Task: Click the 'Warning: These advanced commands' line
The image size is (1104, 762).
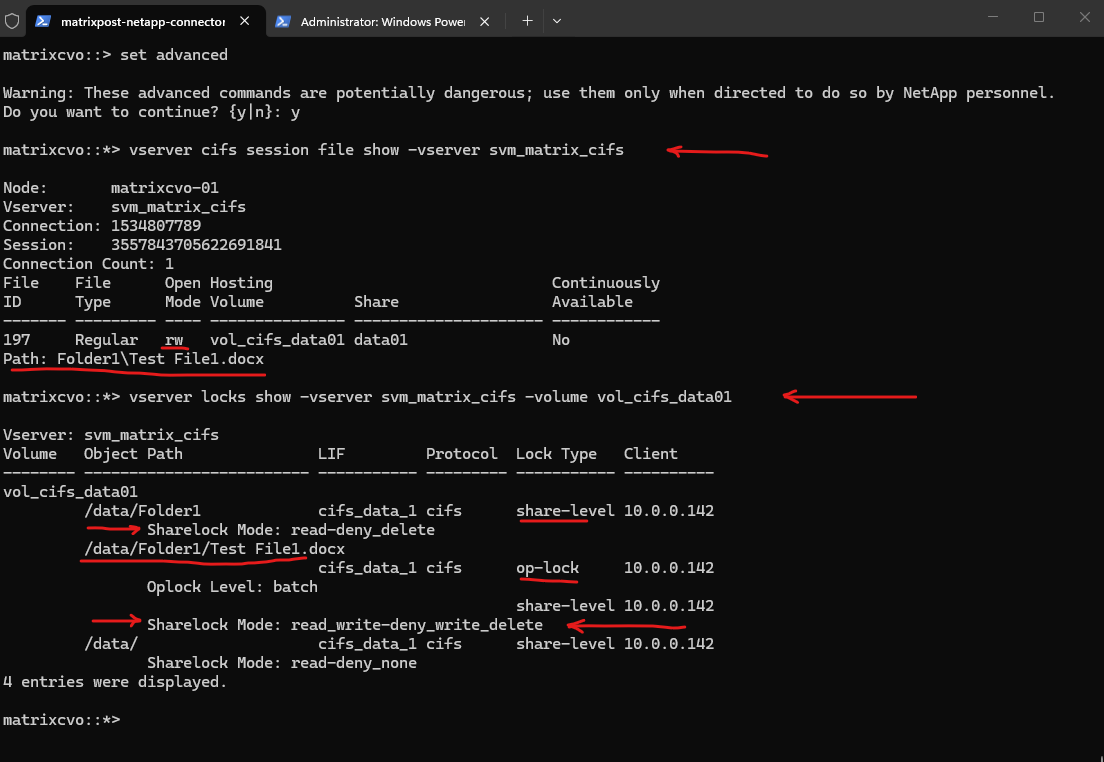Action: tap(529, 93)
